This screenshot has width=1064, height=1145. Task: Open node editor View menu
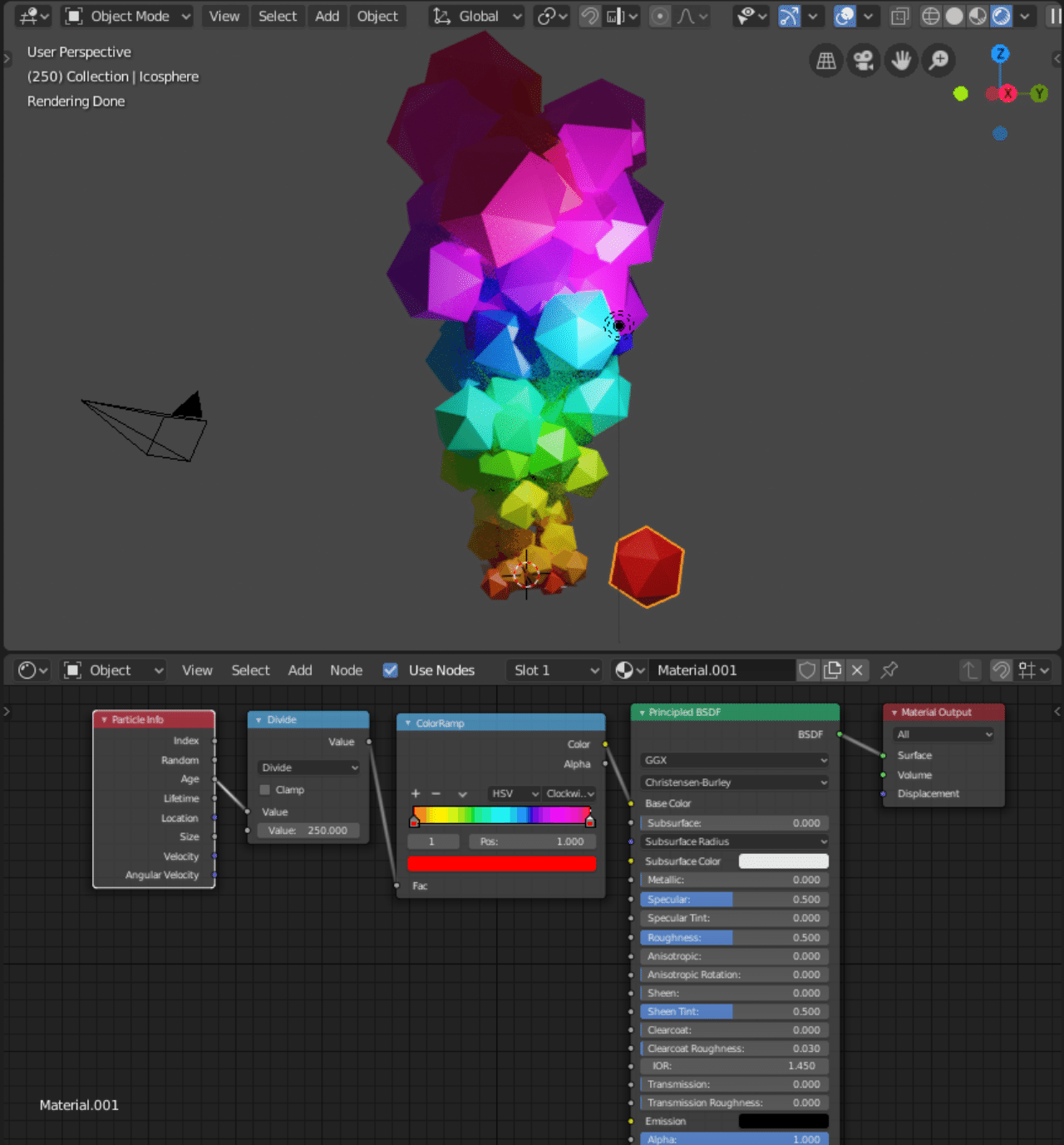point(197,670)
